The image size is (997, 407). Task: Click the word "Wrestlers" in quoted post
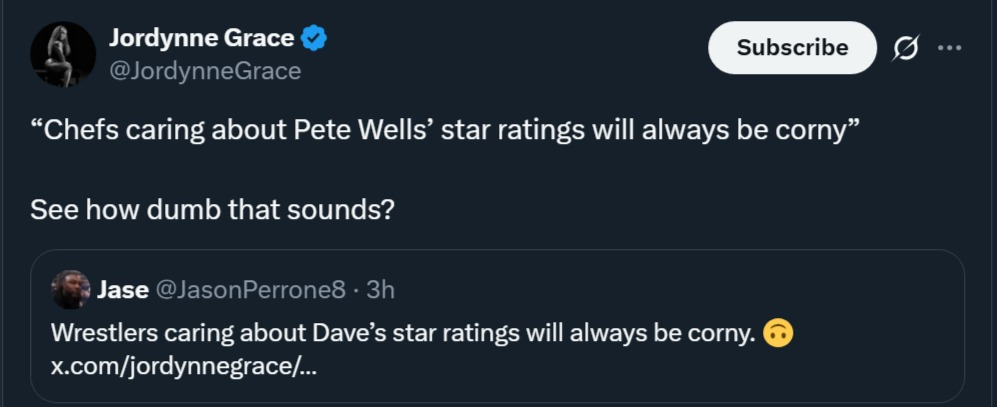pyautogui.click(x=97, y=332)
